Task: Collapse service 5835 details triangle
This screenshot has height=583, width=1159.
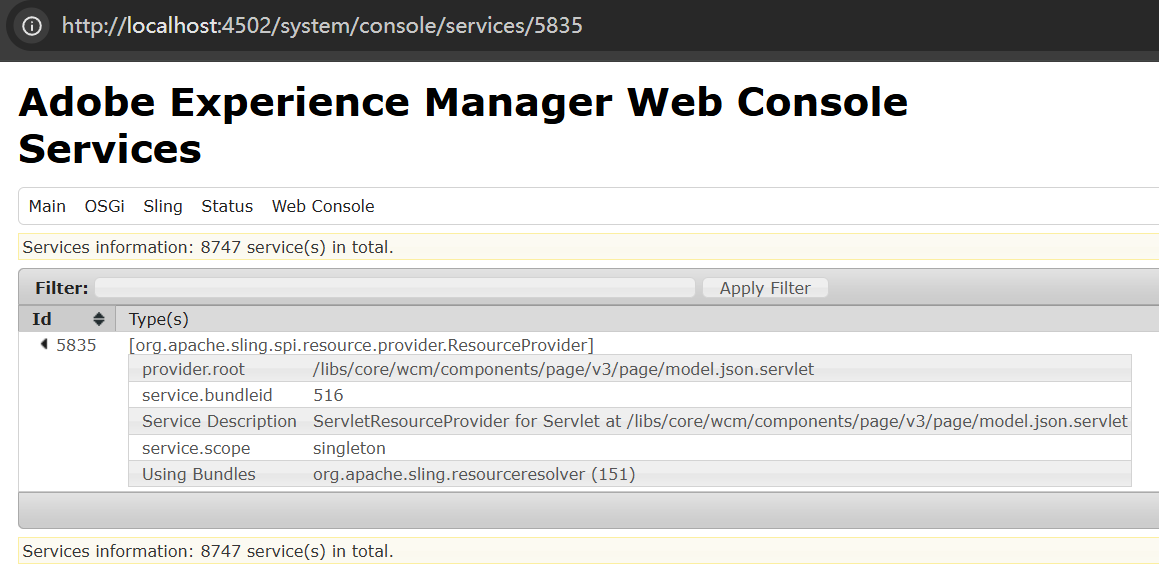Action: click(44, 344)
